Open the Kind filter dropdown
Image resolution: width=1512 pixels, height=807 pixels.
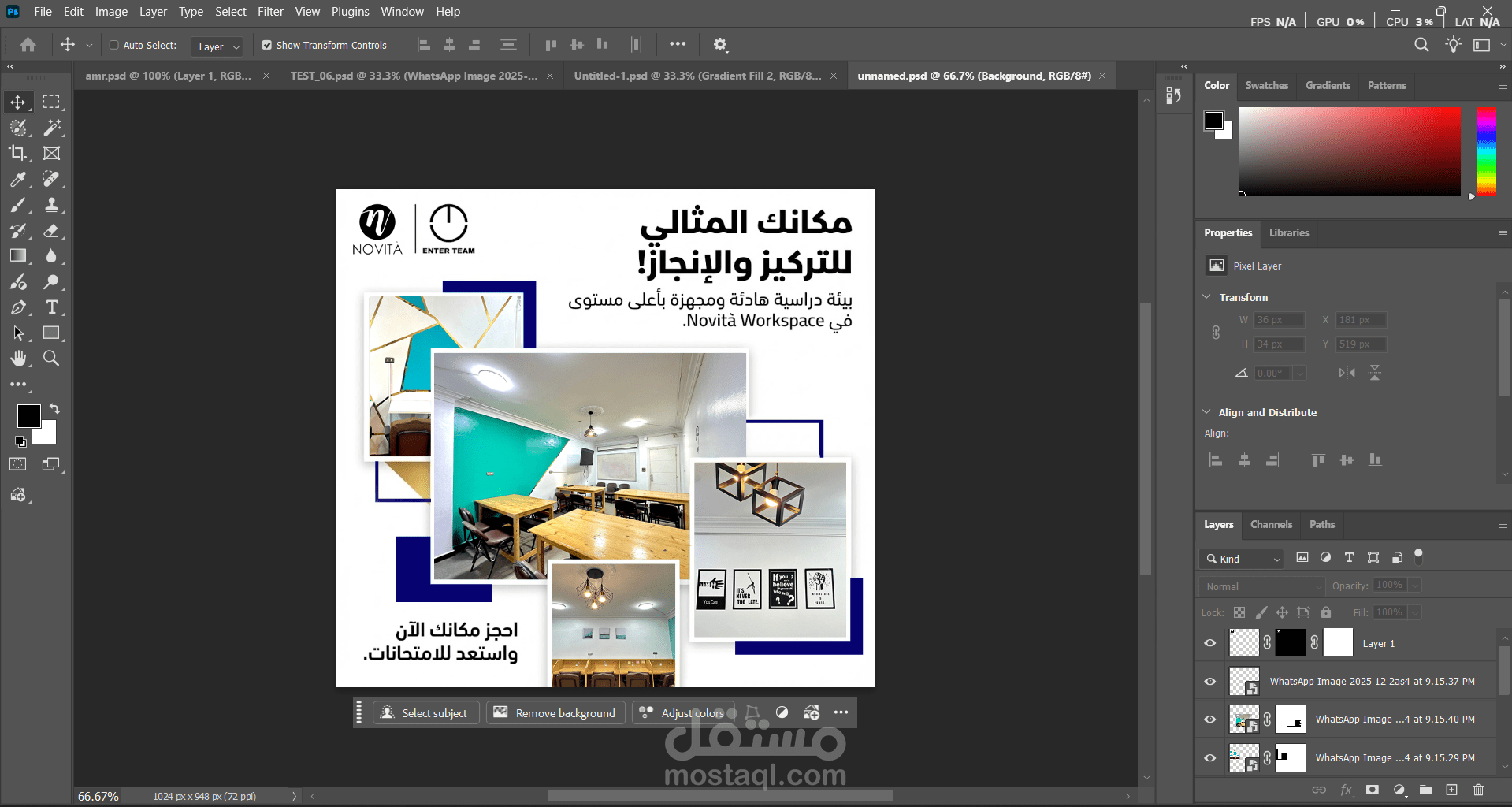coord(1241,558)
